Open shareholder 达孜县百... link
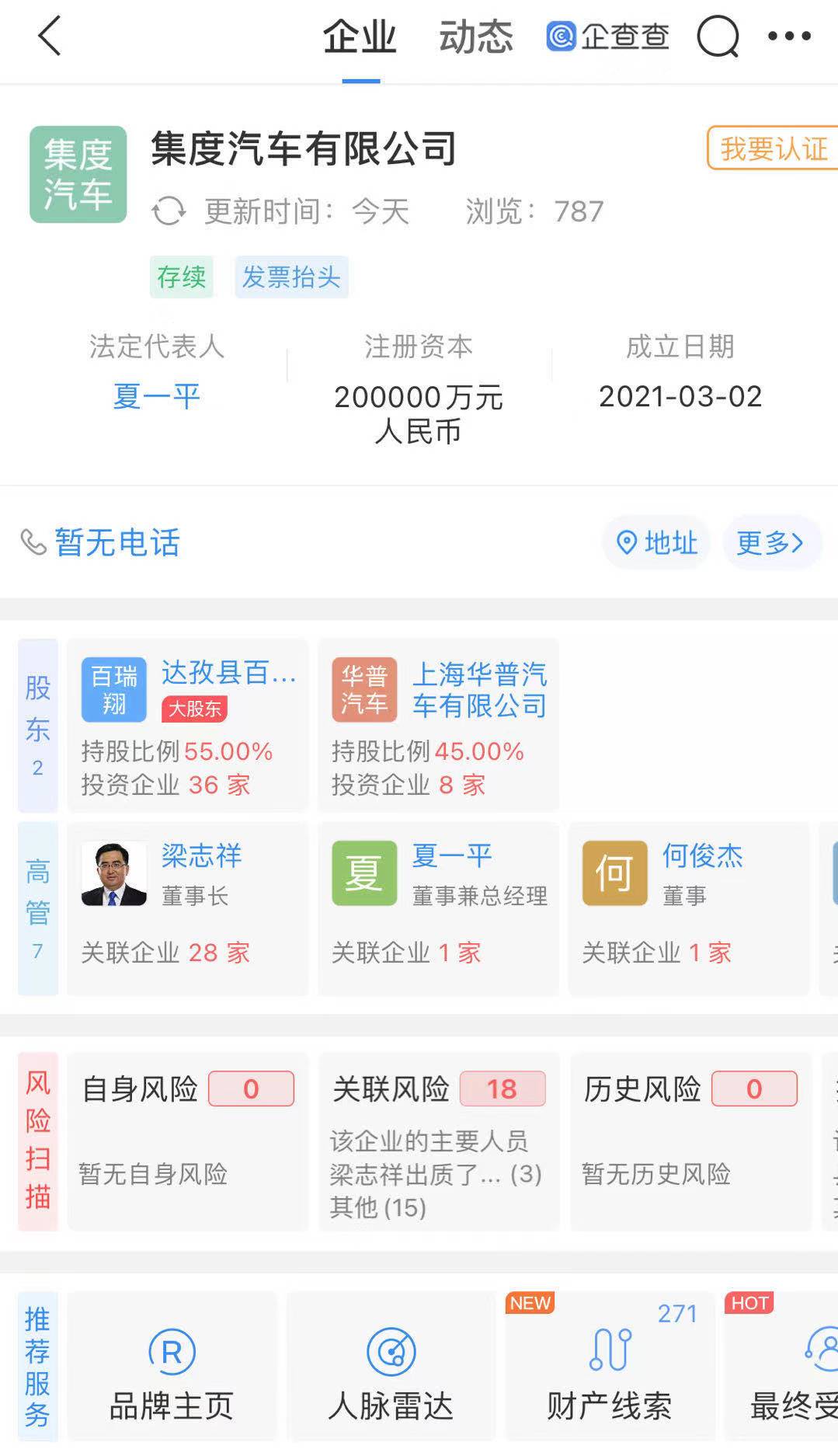The width and height of the screenshot is (838, 1456). pos(228,673)
